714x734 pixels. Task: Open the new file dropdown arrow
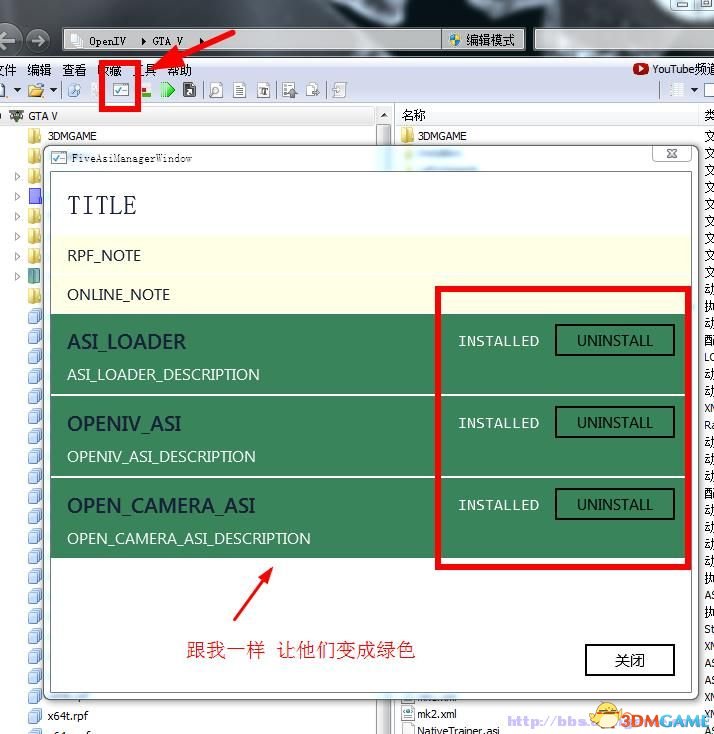point(17,89)
